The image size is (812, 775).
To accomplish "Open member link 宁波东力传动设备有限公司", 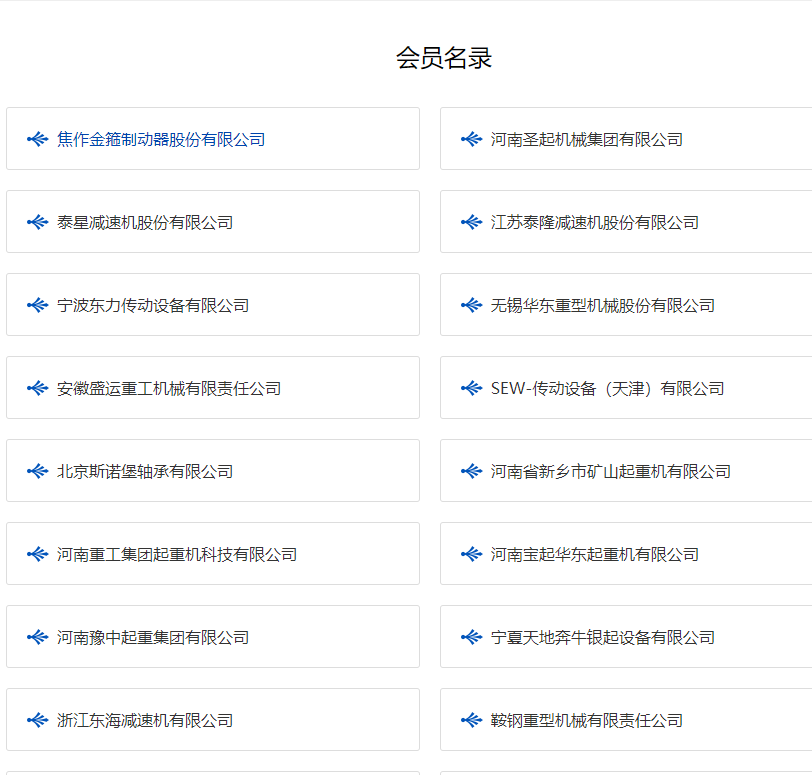I will pos(153,305).
